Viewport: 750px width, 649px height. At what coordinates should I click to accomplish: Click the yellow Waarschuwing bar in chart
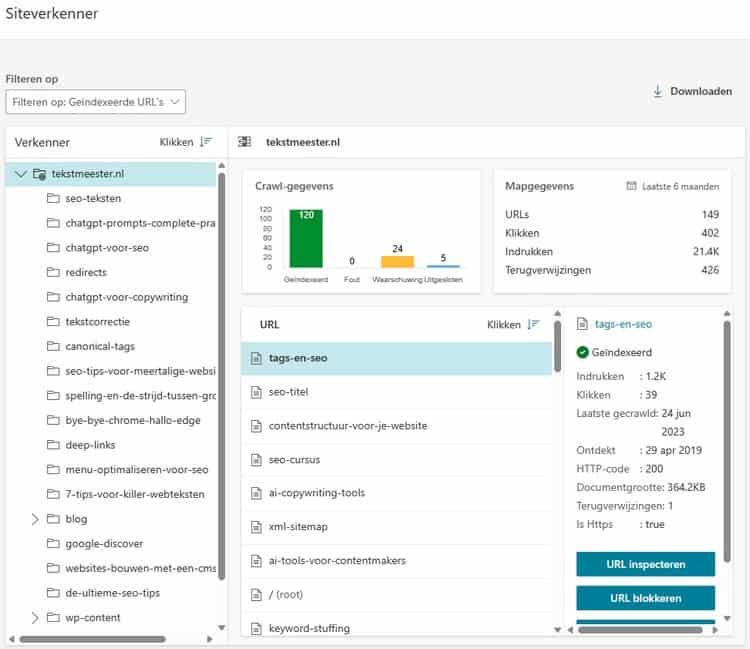pos(397,262)
